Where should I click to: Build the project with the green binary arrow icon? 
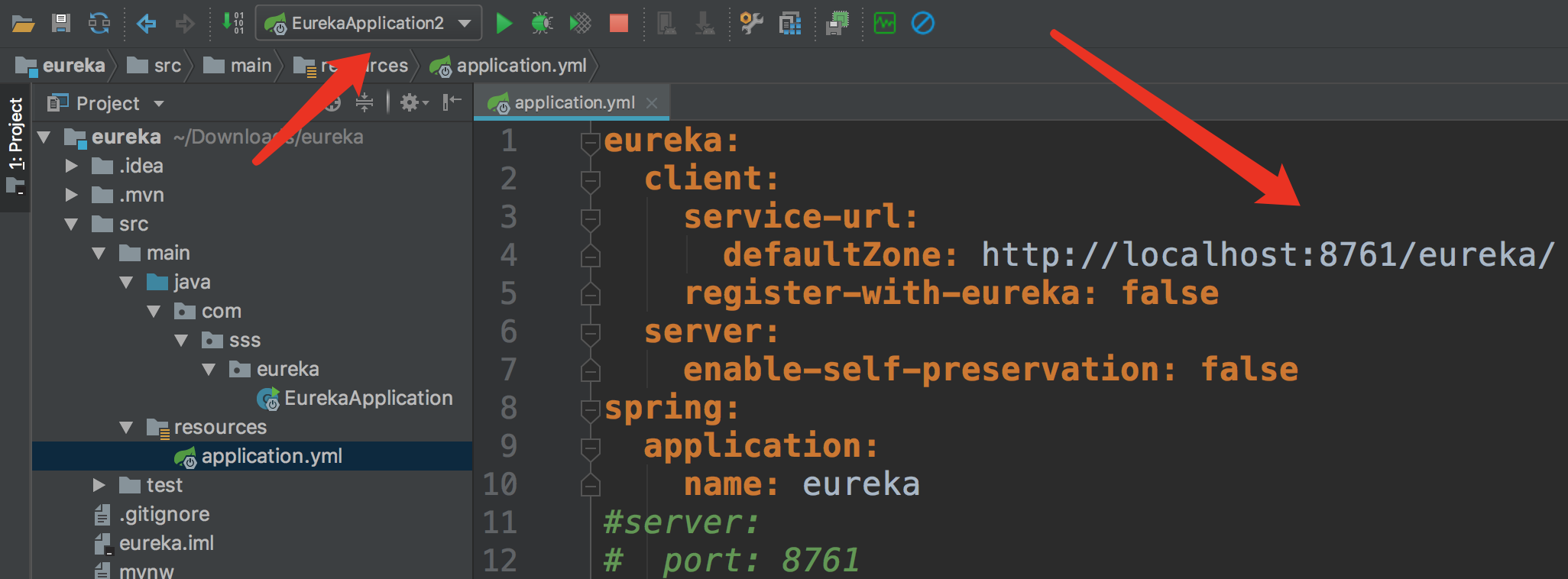(x=233, y=23)
